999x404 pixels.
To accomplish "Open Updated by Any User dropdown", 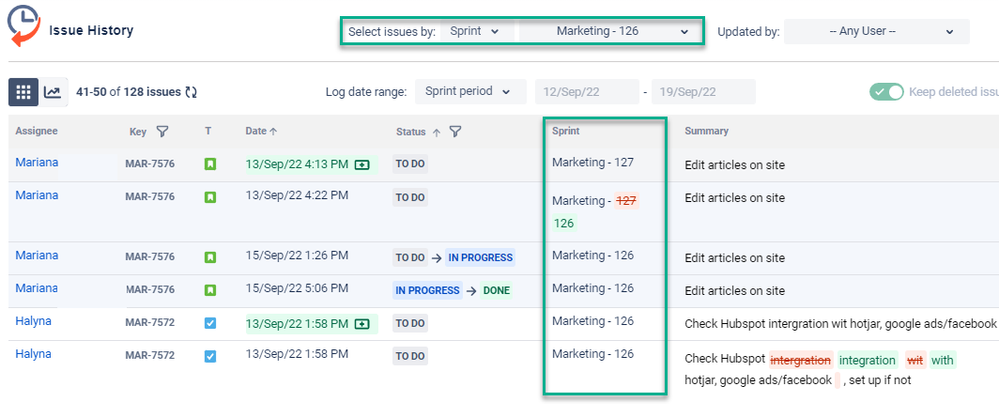I will 877,31.
